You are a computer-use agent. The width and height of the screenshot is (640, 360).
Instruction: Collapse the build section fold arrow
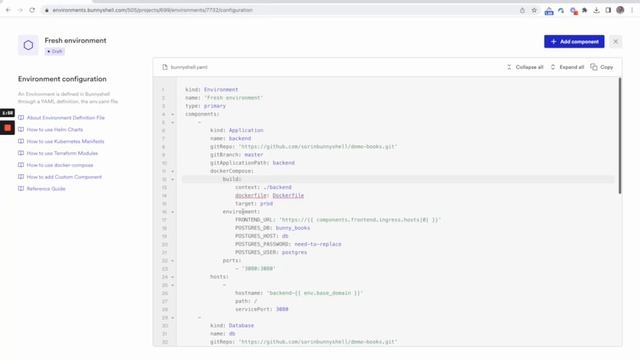tap(172, 179)
